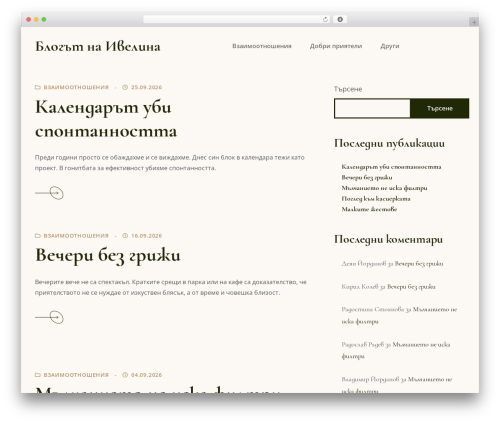
Task: Open Кирил Колев's comment on Вечери без грижи
Action: [x=411, y=287]
